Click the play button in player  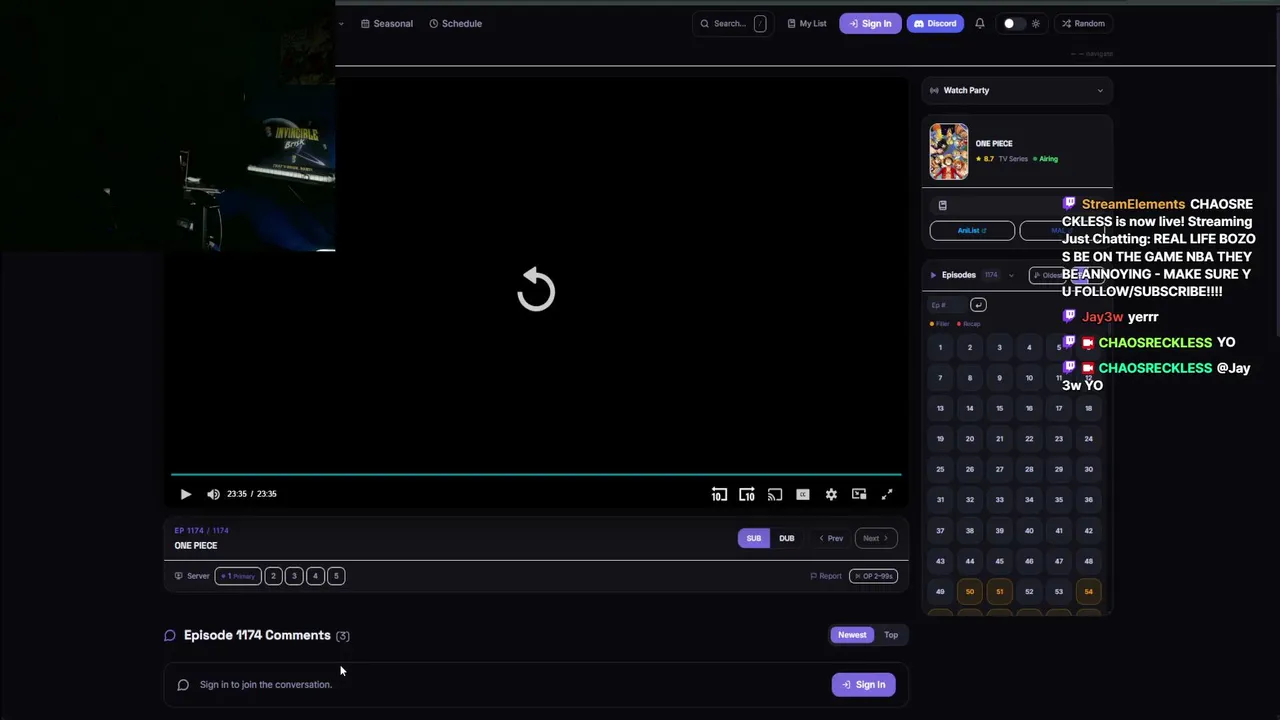[x=186, y=494]
